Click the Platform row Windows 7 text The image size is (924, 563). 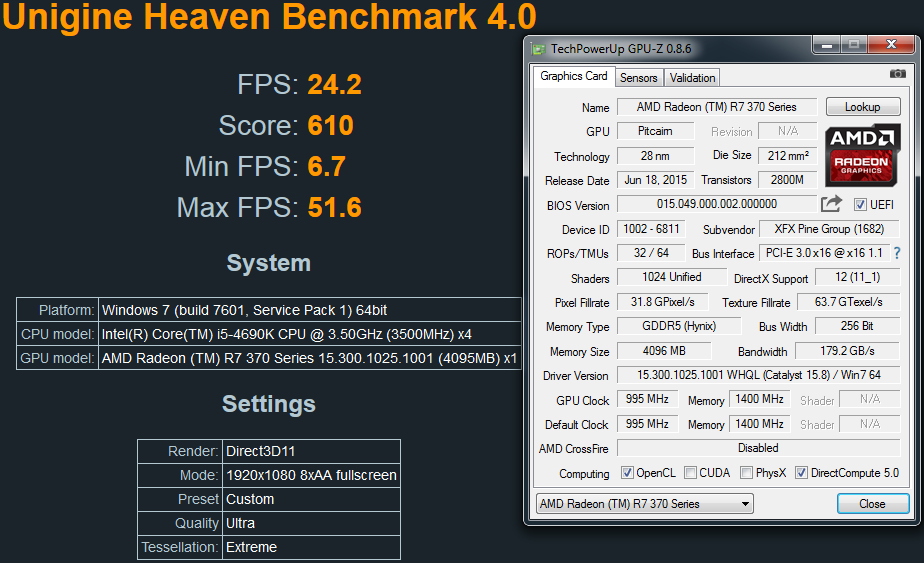click(245, 310)
